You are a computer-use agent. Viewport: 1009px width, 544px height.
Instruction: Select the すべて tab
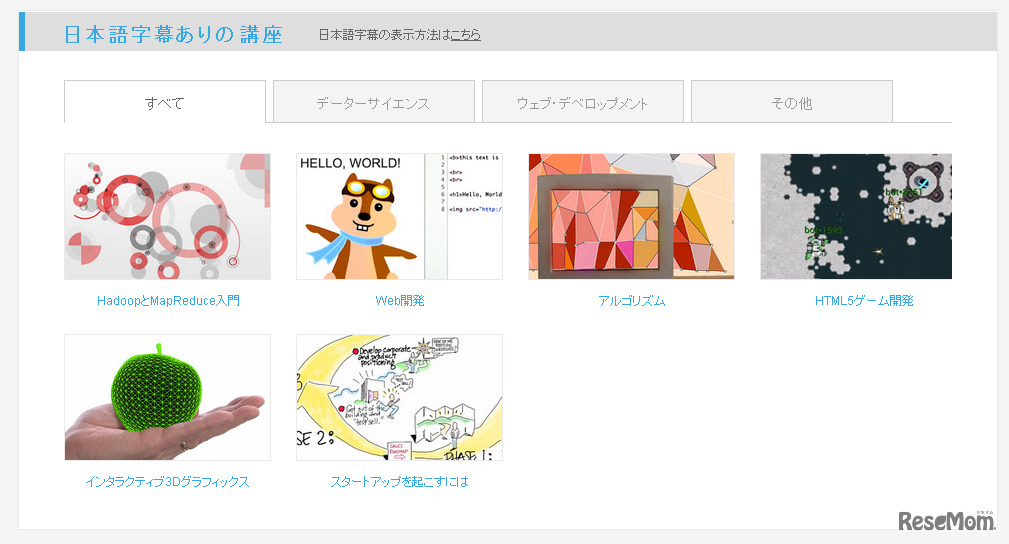click(165, 102)
